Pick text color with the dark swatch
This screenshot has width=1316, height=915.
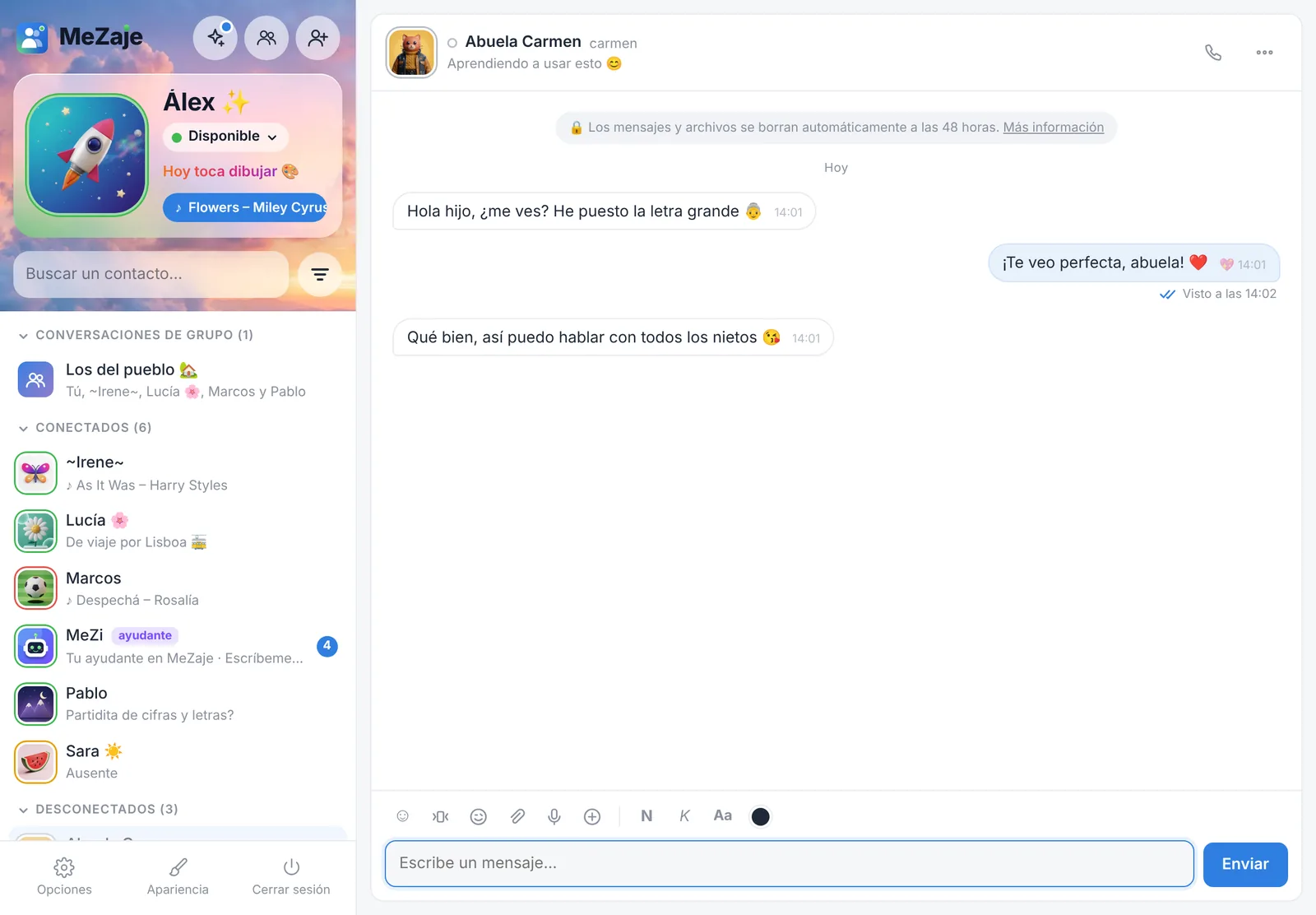761,816
